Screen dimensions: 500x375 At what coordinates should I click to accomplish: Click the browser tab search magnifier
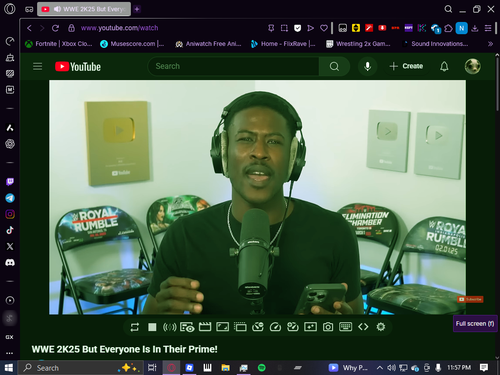[x=448, y=9]
